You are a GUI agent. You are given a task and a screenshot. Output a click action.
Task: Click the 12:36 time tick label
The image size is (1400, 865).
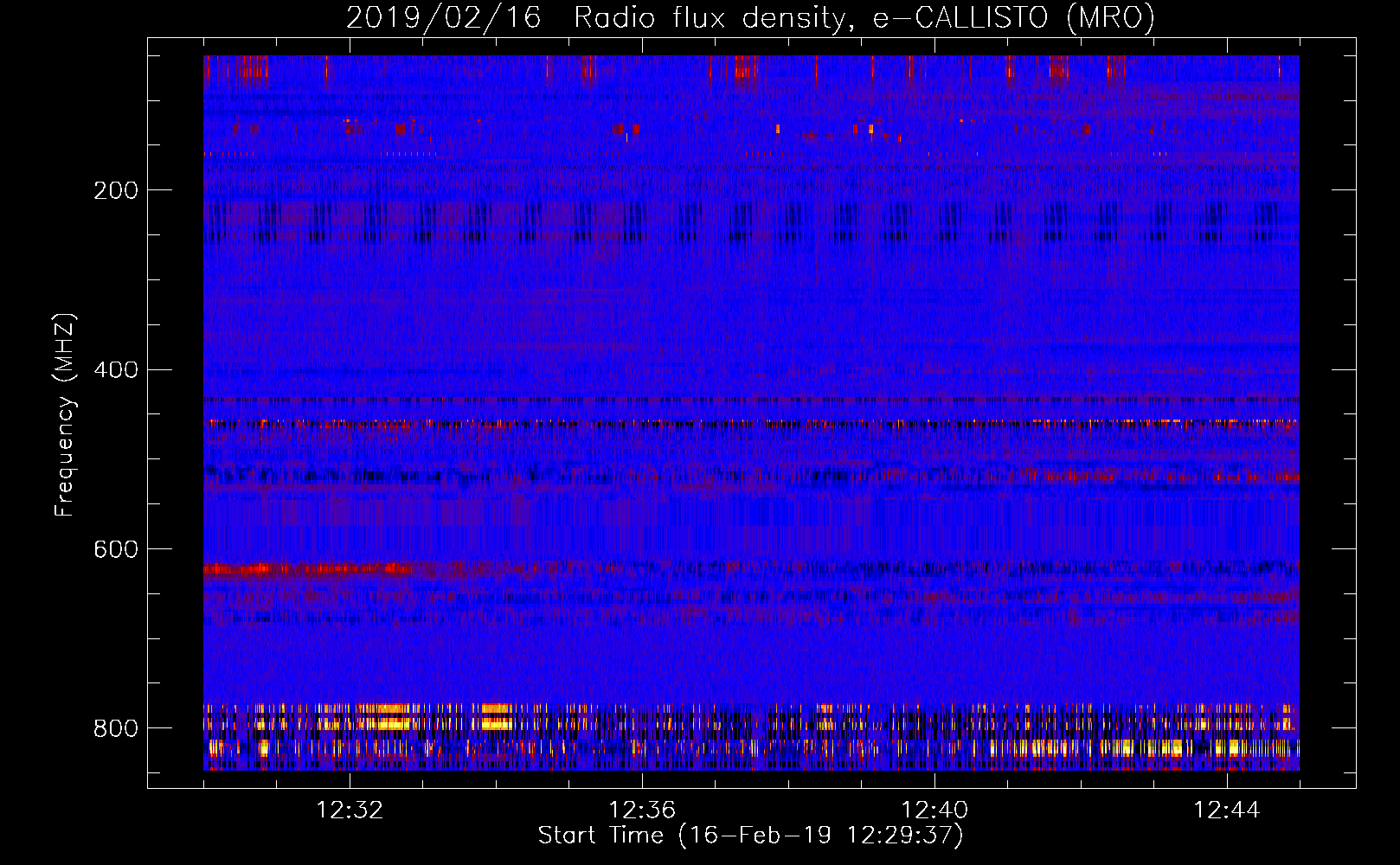(x=642, y=811)
